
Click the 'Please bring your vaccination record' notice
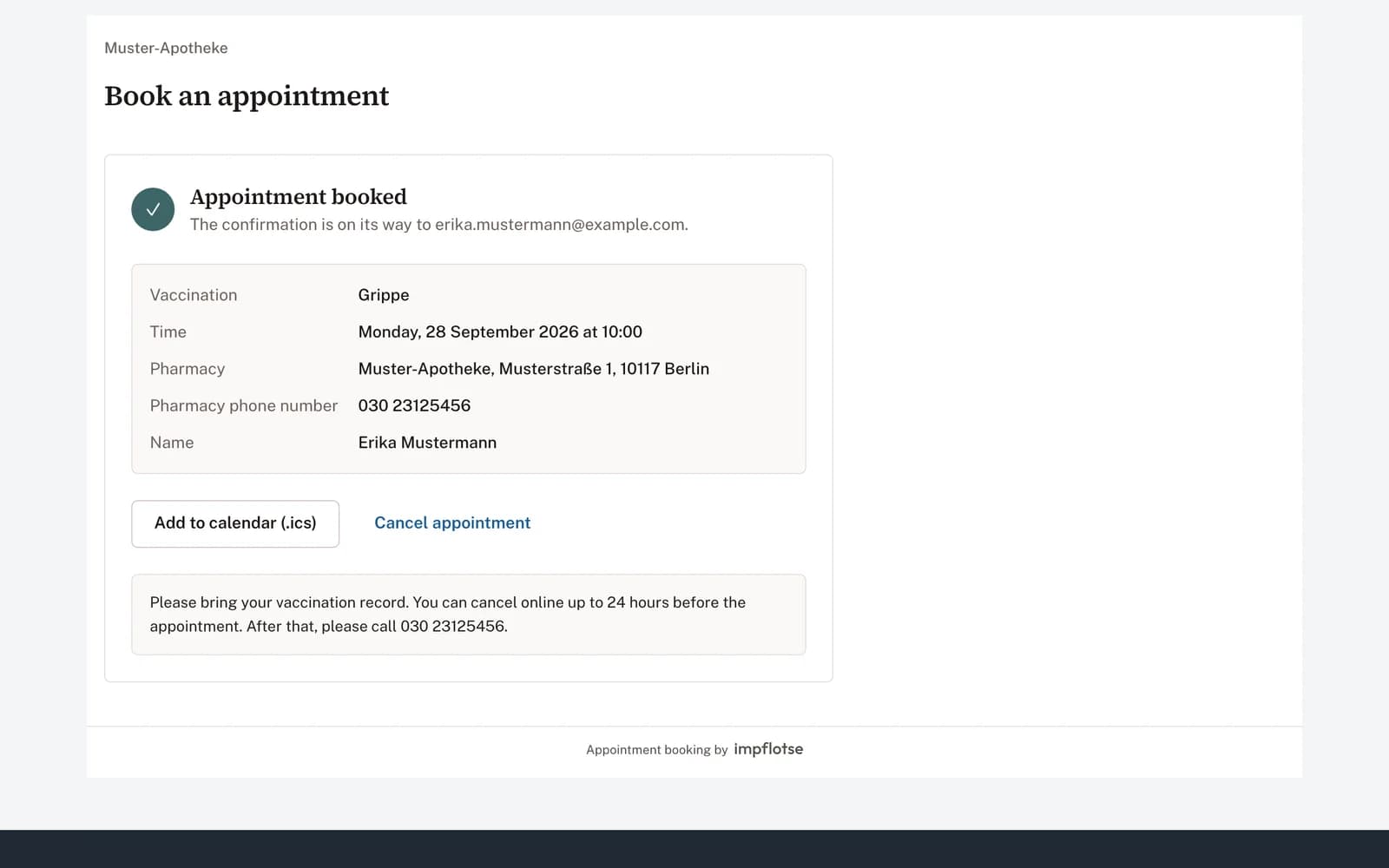point(469,615)
